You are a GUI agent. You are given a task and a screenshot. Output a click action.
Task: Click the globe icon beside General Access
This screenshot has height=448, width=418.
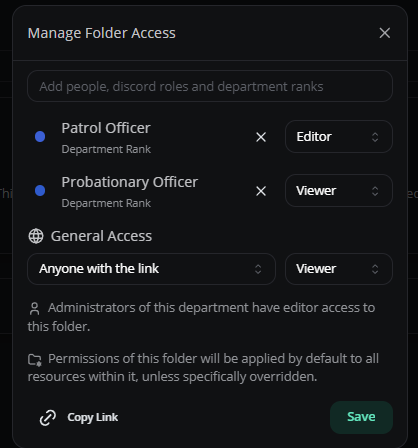pyautogui.click(x=36, y=236)
